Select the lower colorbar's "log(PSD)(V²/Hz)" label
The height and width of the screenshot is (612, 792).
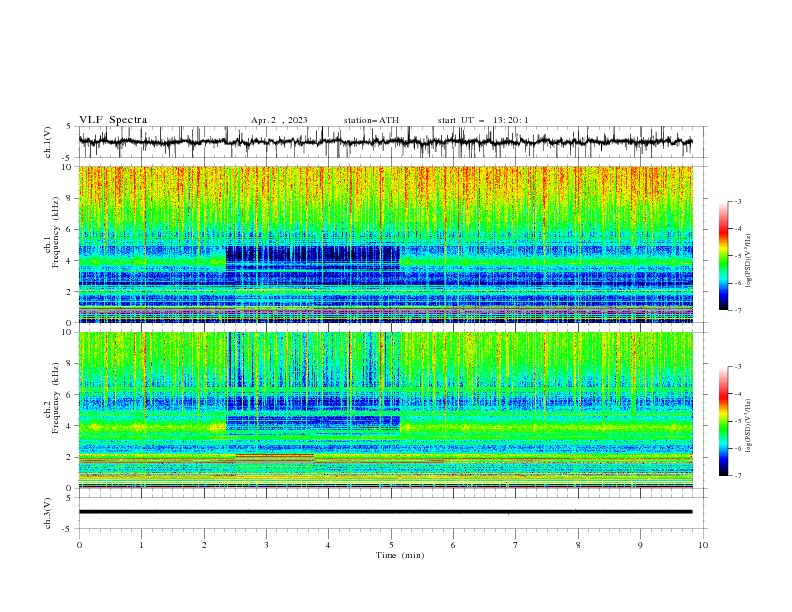pyautogui.click(x=749, y=425)
